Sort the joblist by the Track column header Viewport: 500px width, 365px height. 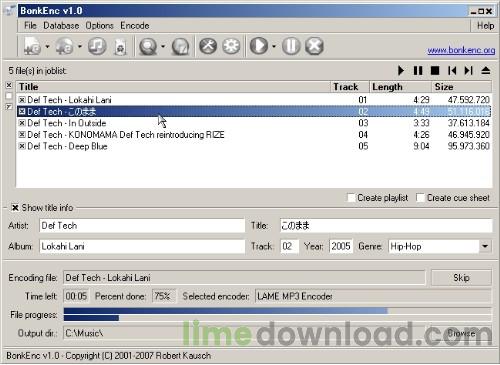[x=350, y=87]
